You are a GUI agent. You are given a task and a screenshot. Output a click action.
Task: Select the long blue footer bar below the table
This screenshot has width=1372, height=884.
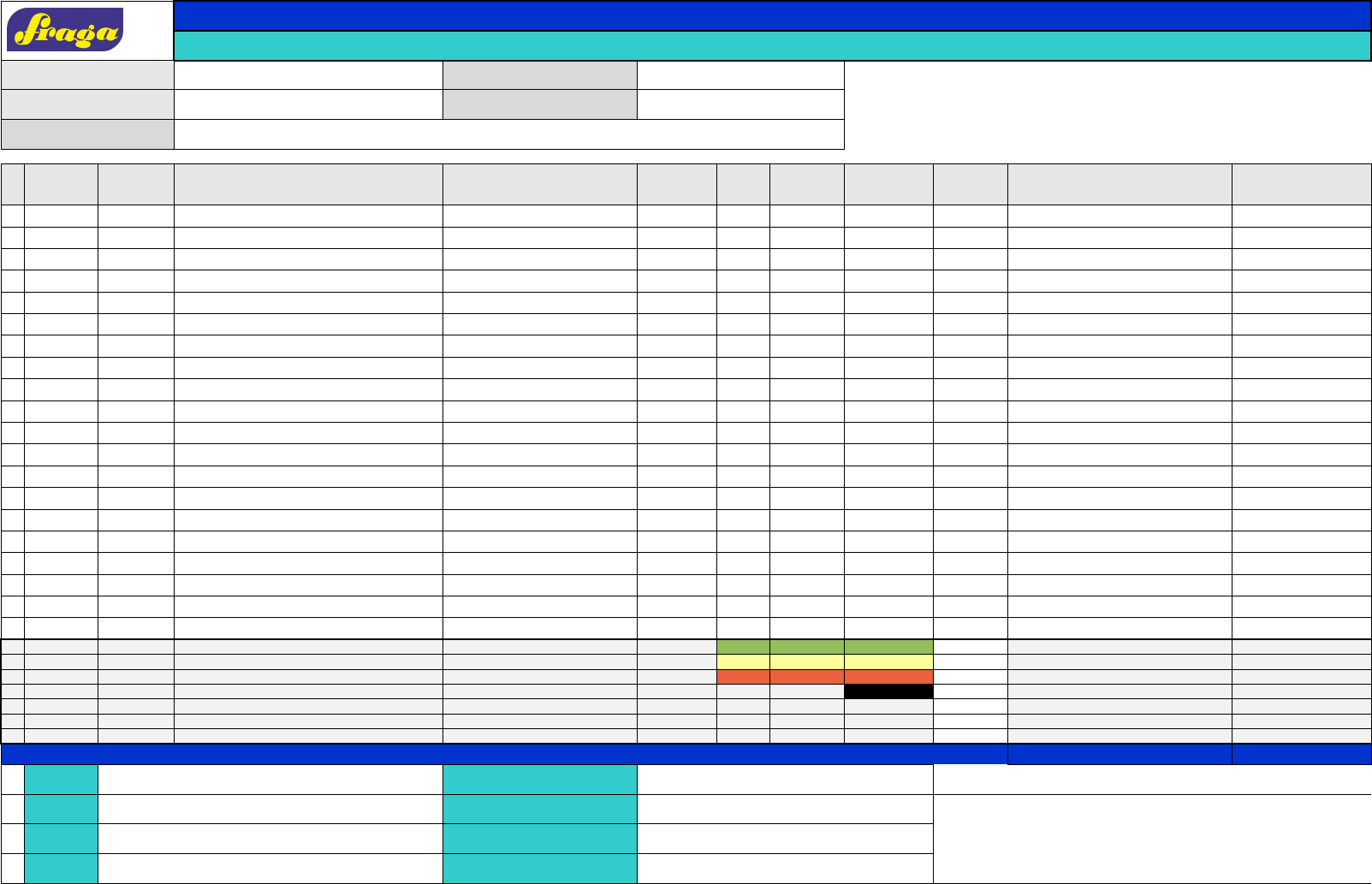click(x=503, y=754)
